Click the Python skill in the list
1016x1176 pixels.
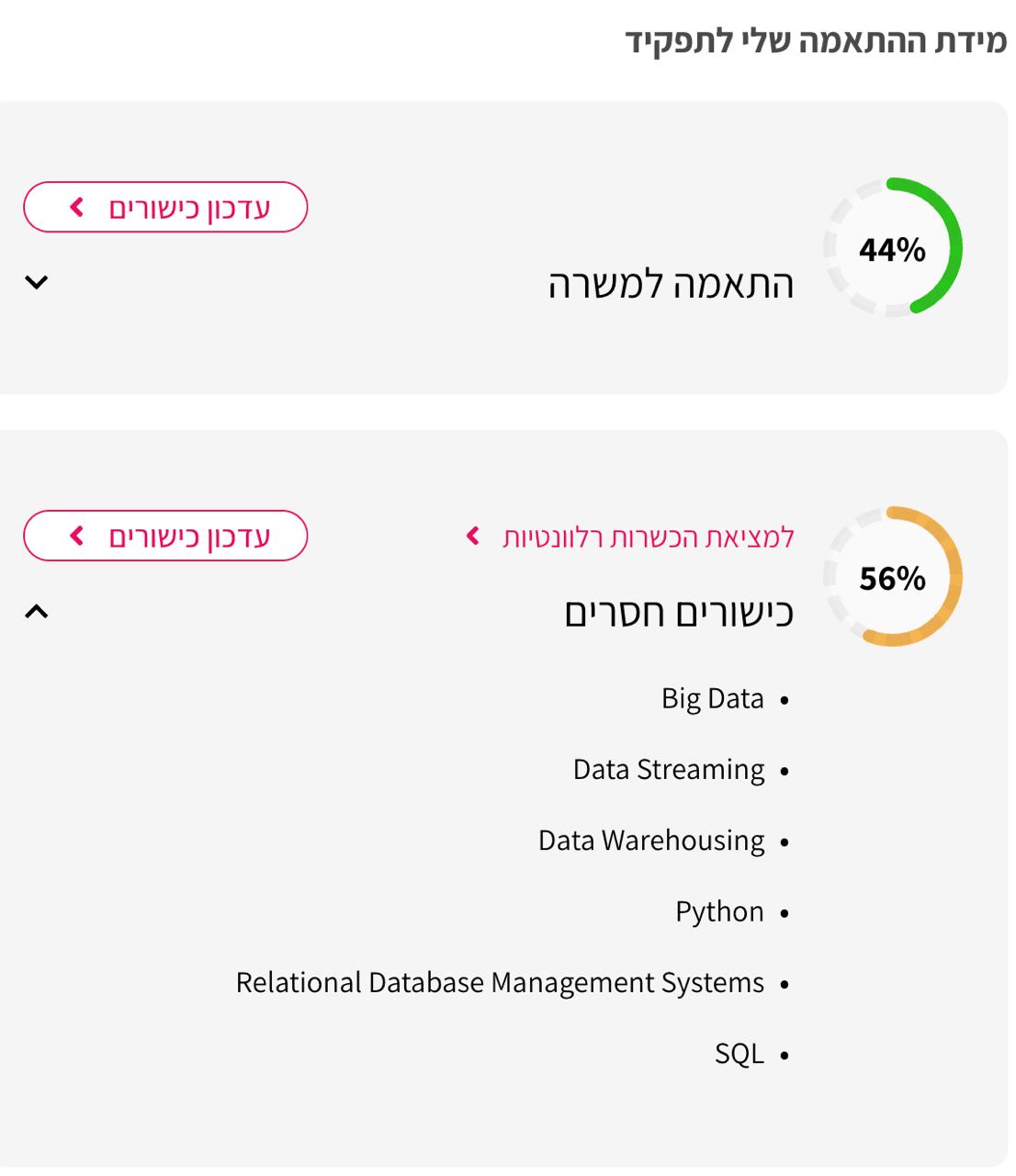[719, 911]
